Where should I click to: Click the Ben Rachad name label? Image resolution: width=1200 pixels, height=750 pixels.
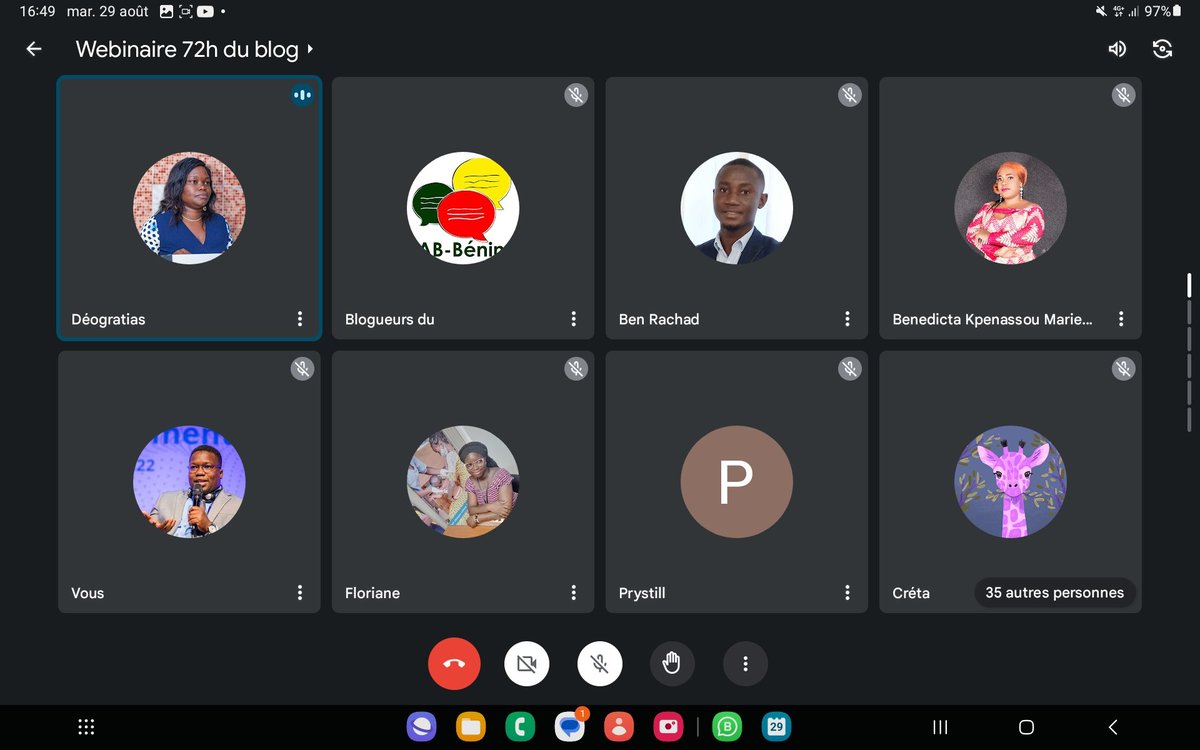(659, 319)
